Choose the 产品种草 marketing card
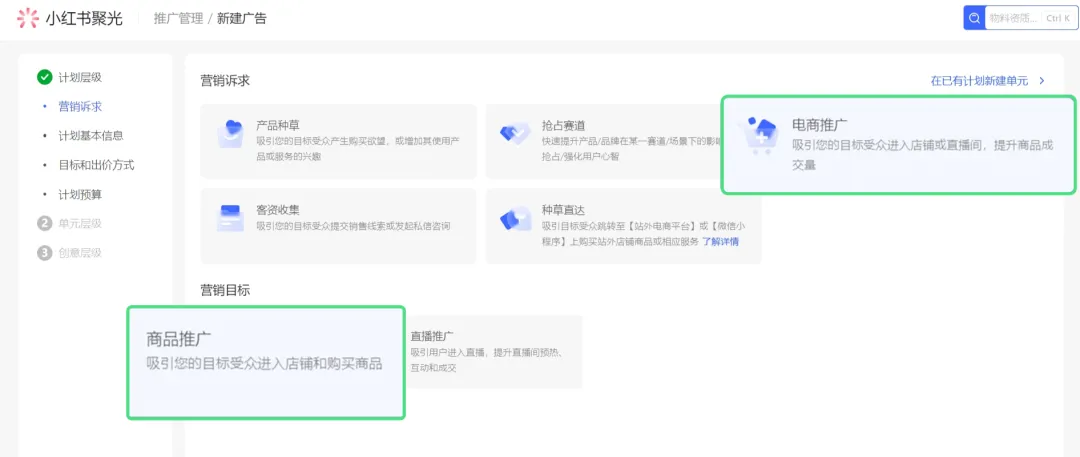The height and width of the screenshot is (457, 1080). pos(338,141)
